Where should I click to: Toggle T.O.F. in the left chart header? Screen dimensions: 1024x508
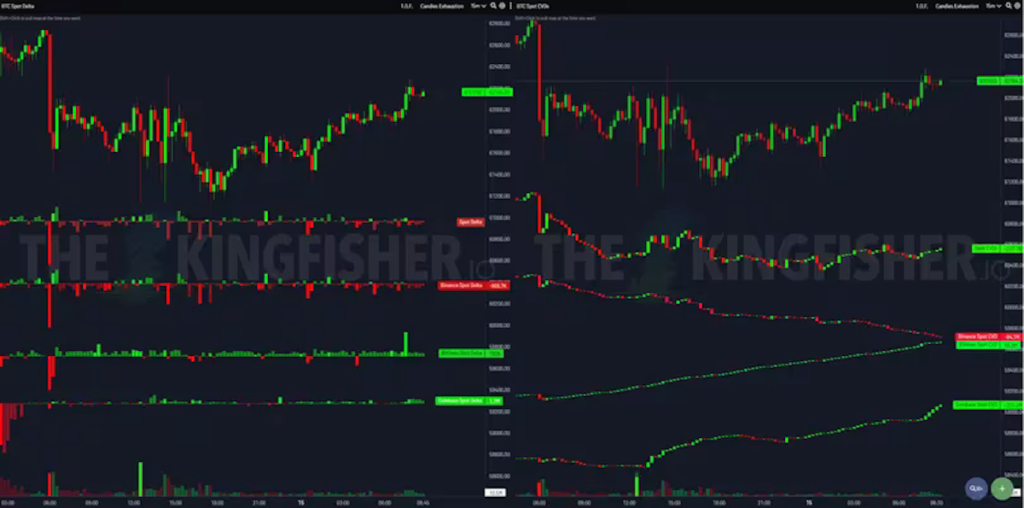[x=404, y=6]
